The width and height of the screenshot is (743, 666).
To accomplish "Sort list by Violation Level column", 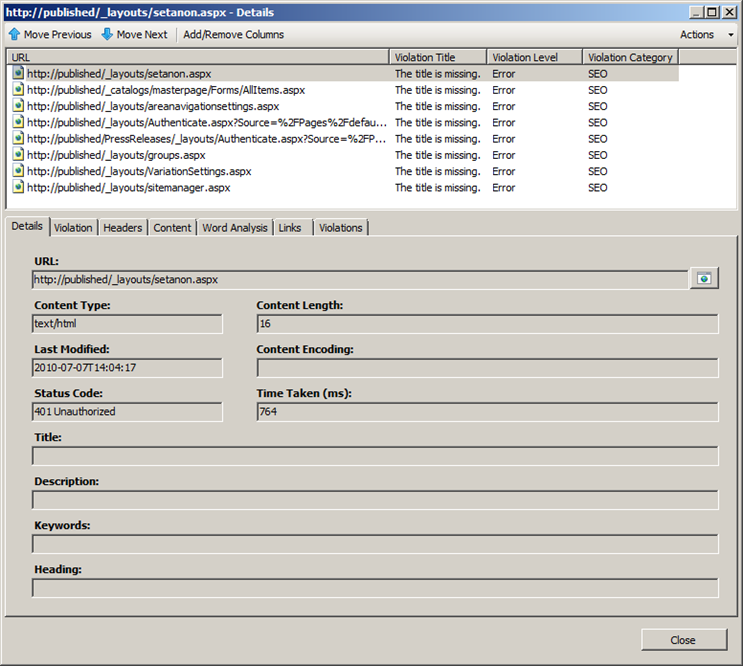I will pyautogui.click(x=534, y=57).
